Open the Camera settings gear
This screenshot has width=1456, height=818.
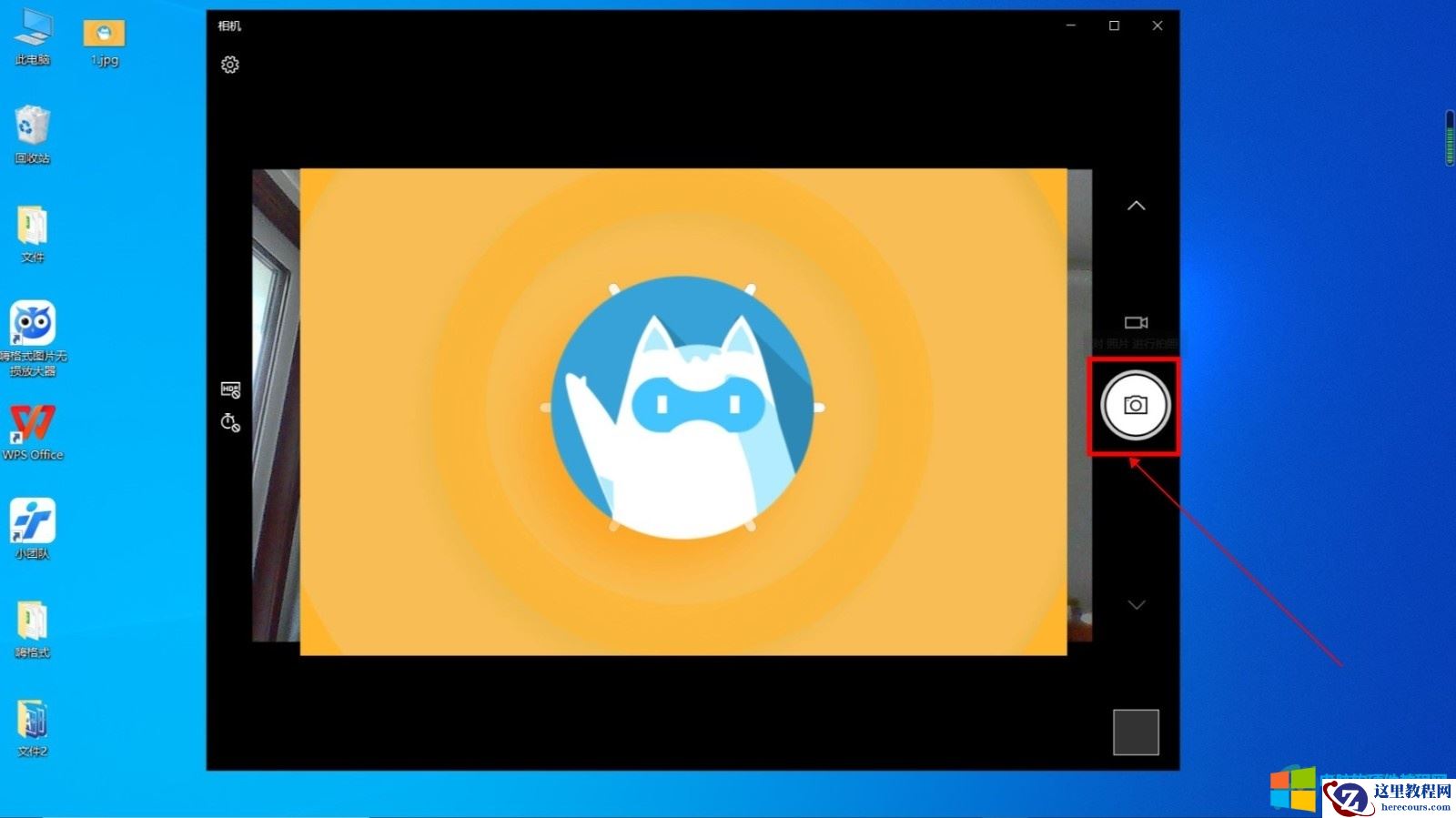pos(230,65)
